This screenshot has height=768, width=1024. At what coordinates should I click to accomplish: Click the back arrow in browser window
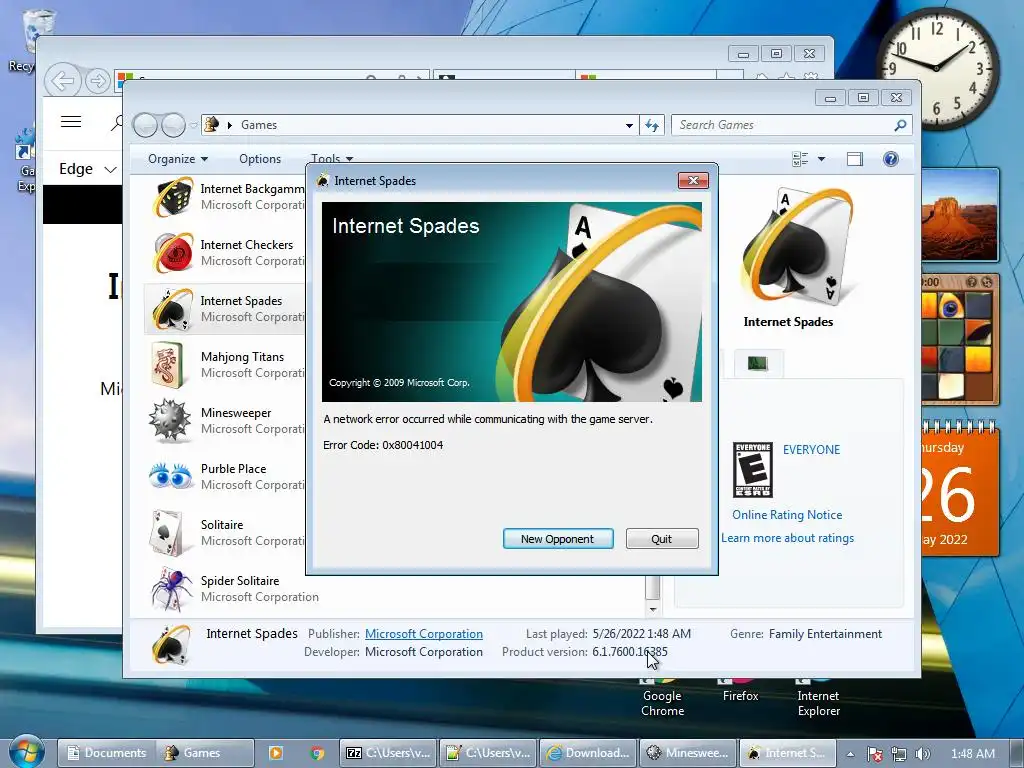[x=63, y=82]
